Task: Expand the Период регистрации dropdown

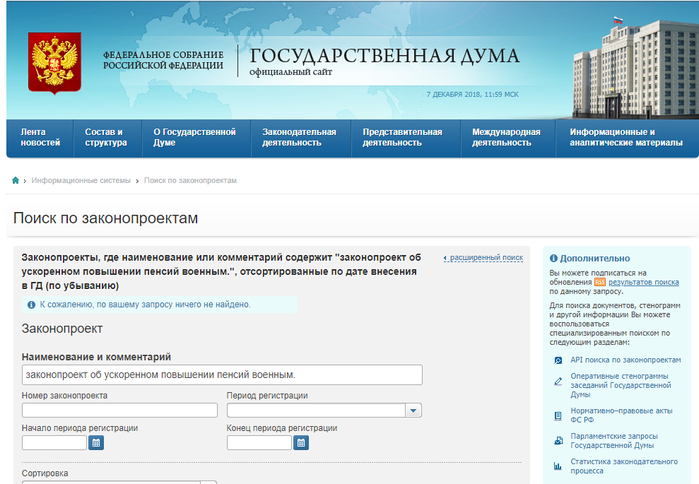Action: pyautogui.click(x=413, y=410)
